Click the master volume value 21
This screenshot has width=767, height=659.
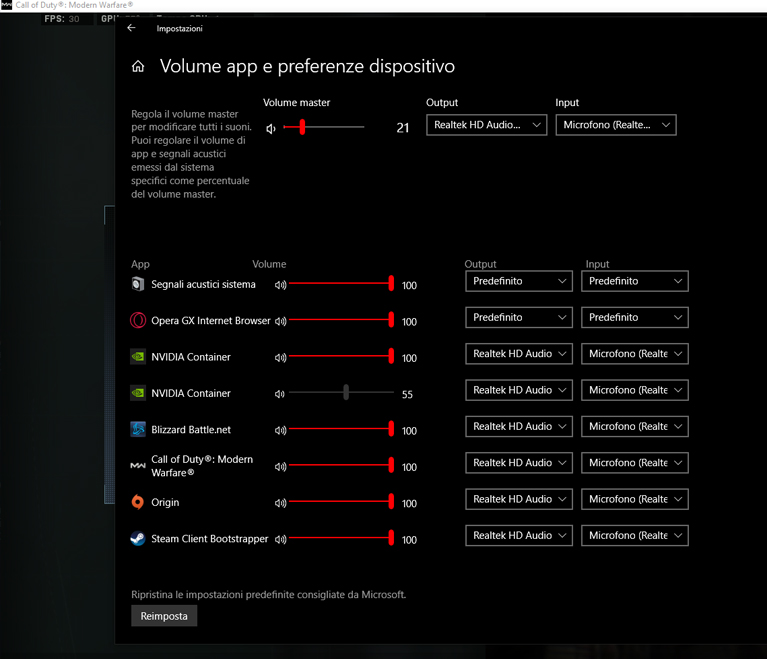point(403,128)
